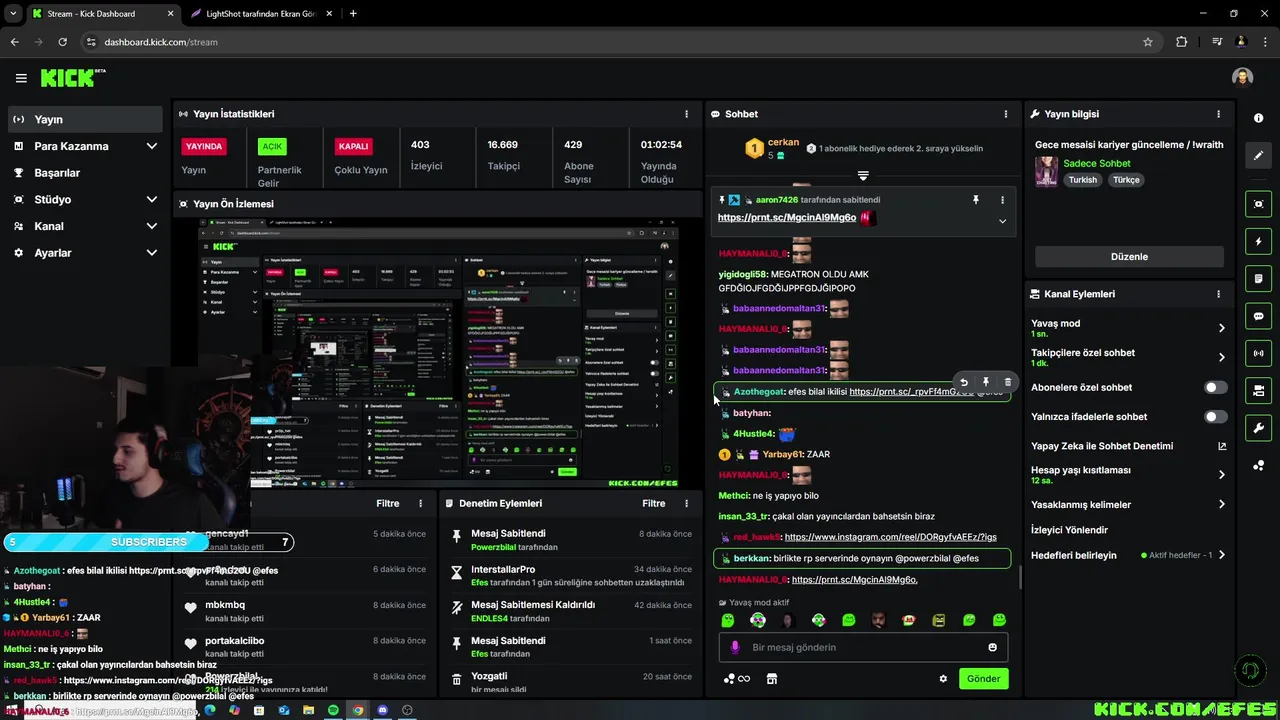Open Discord from the taskbar
The height and width of the screenshot is (720, 1280).
tap(382, 710)
